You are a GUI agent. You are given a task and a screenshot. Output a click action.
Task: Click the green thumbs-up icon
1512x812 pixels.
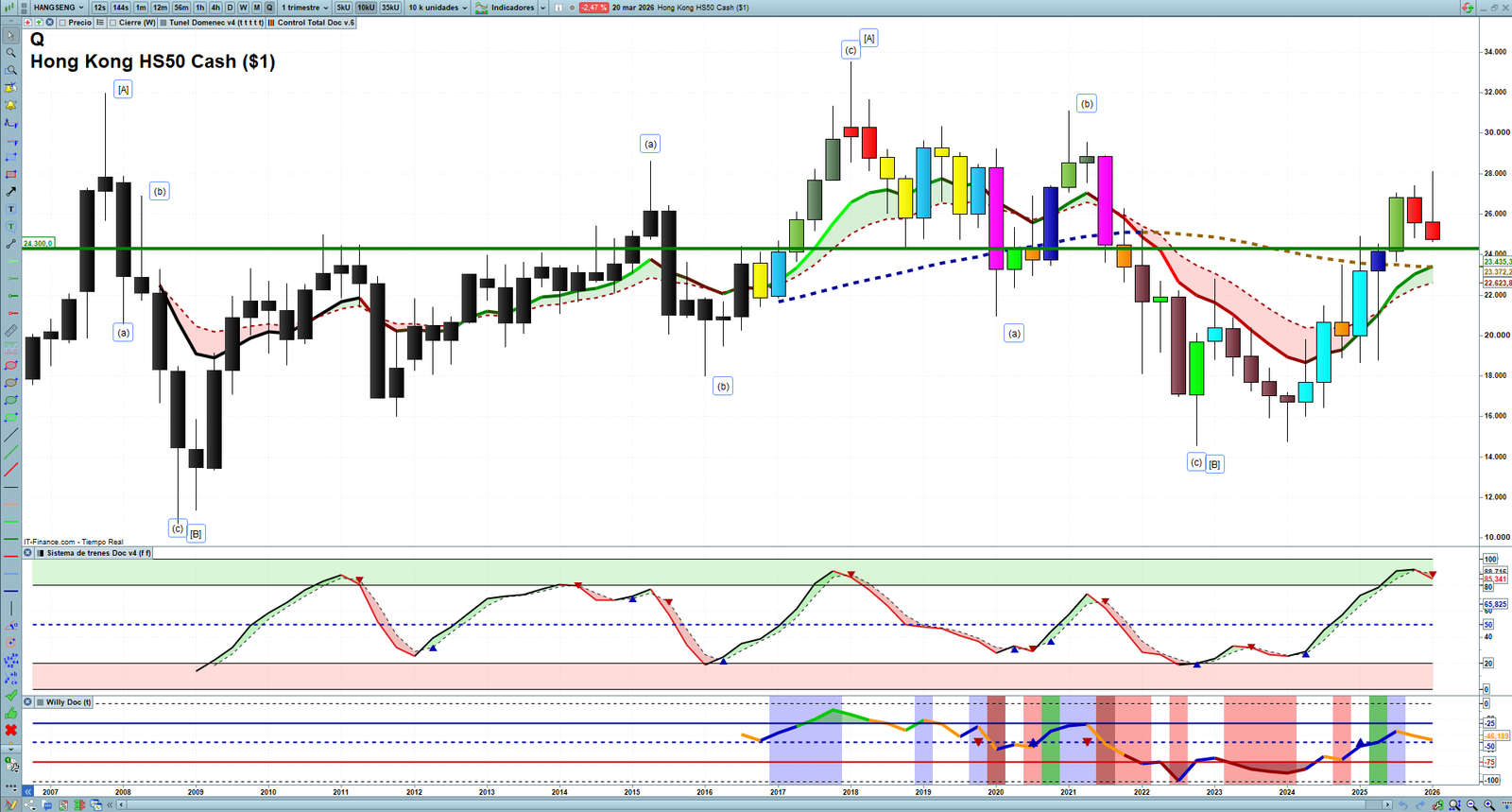tap(10, 713)
